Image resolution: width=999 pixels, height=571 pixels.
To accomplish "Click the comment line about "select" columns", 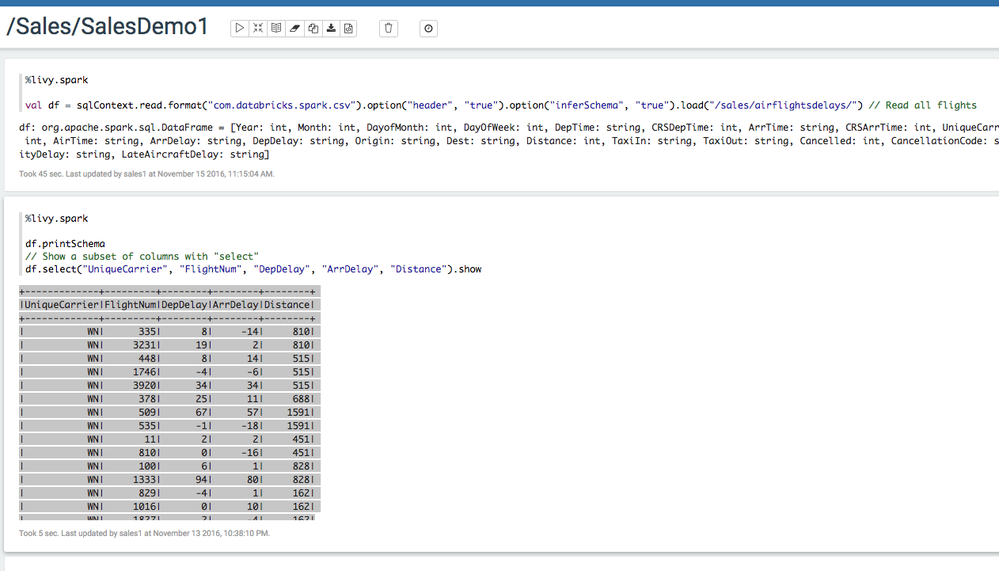I will click(x=141, y=256).
